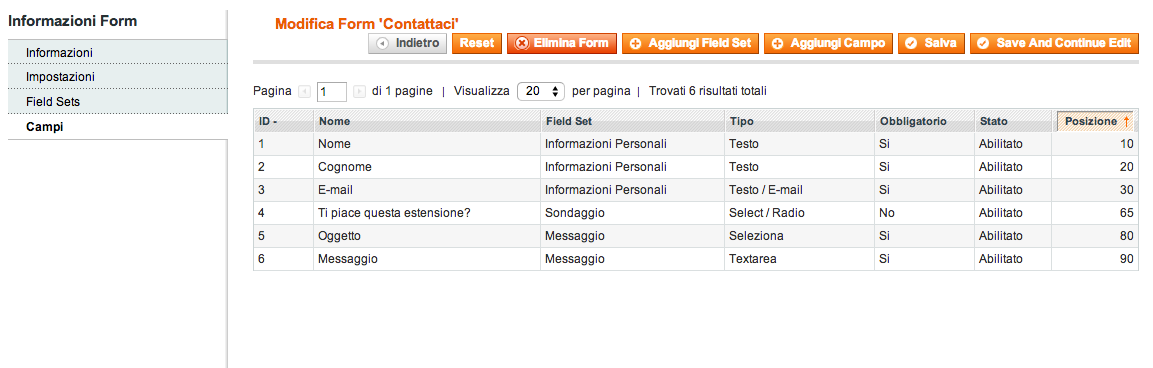This screenshot has height=368, width=1153.
Task: Save the form with Salva
Action: point(931,43)
